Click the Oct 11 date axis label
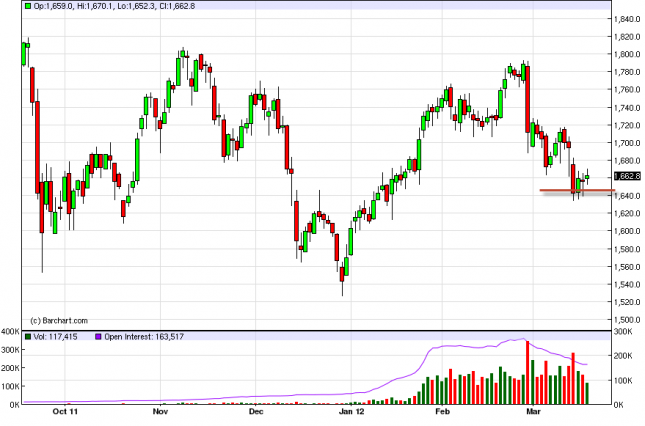645x426 pixels. (65, 412)
